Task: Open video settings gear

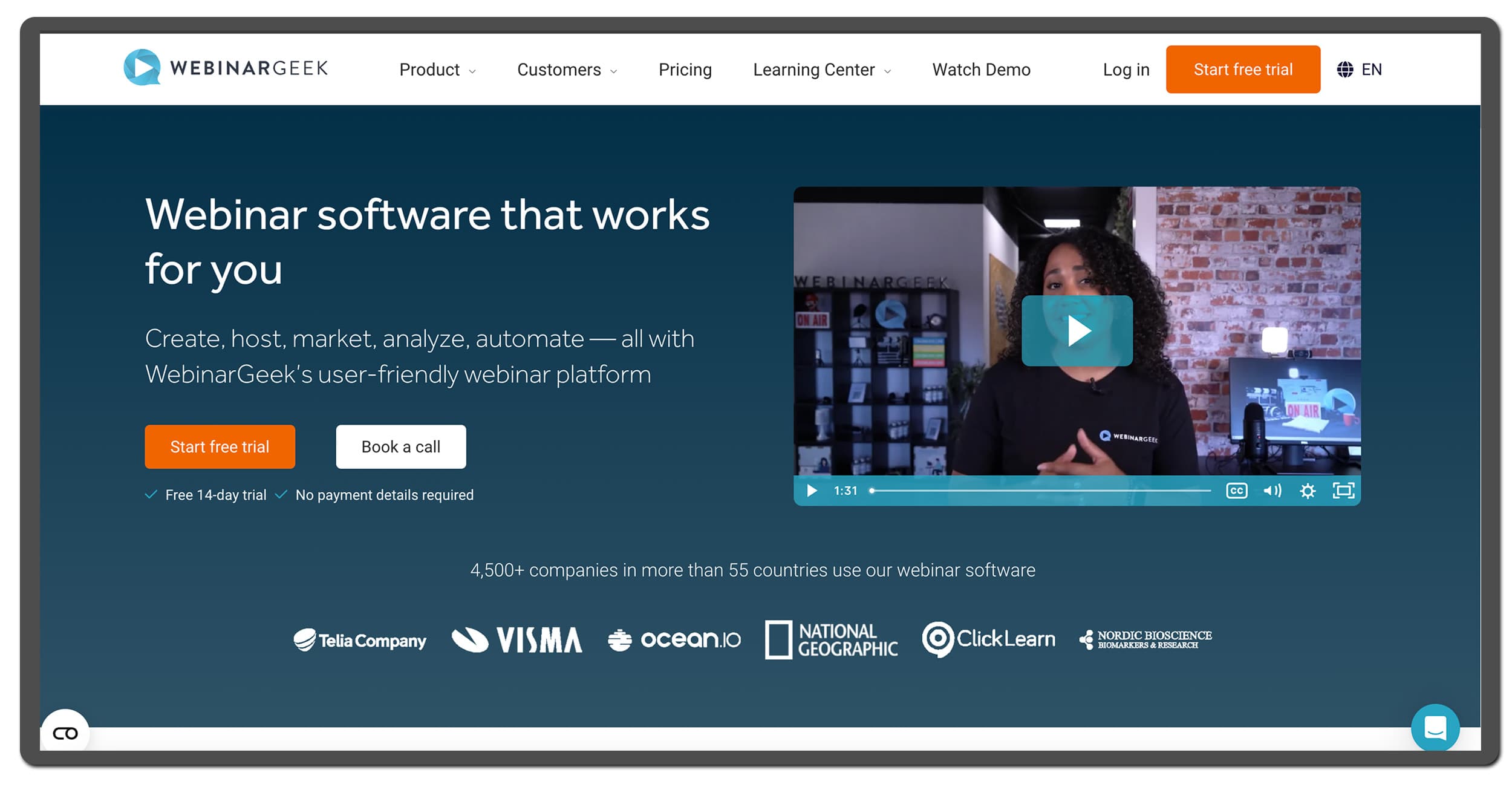Action: pos(1307,491)
